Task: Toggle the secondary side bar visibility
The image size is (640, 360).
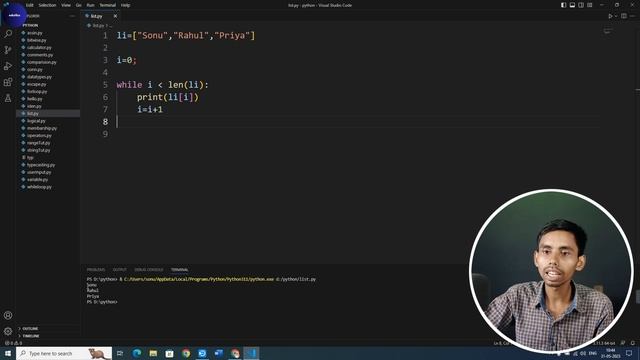Action: (x=581, y=5)
